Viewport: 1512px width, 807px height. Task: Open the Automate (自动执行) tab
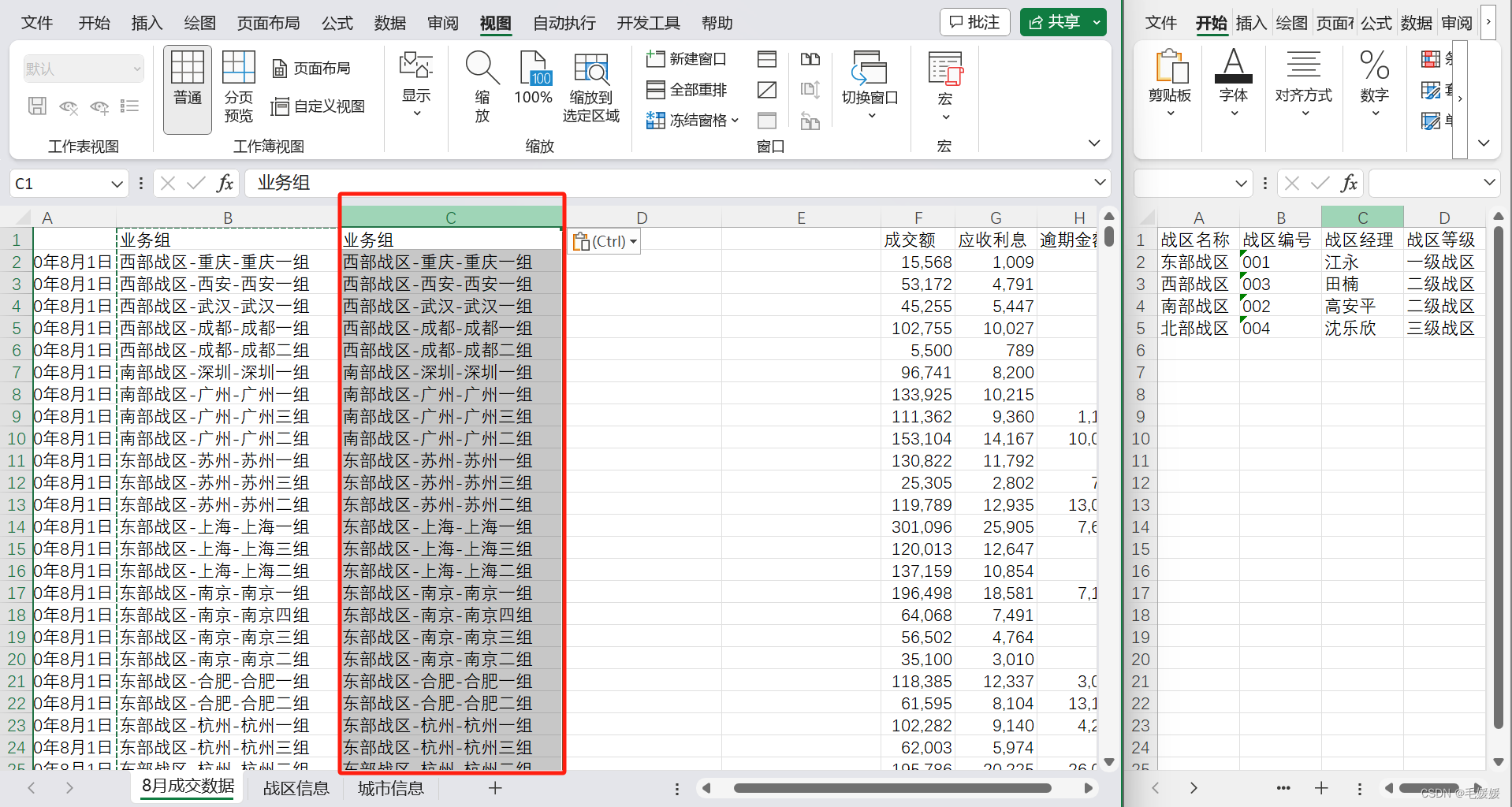564,23
